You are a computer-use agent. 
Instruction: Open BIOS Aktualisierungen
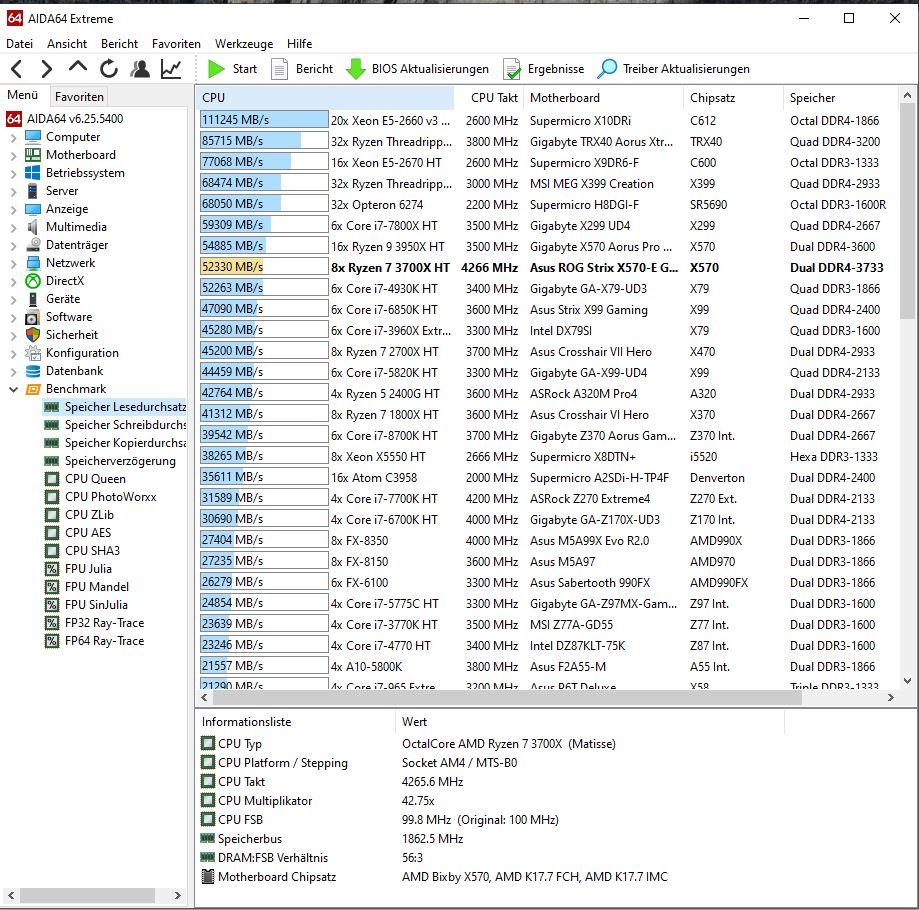417,69
